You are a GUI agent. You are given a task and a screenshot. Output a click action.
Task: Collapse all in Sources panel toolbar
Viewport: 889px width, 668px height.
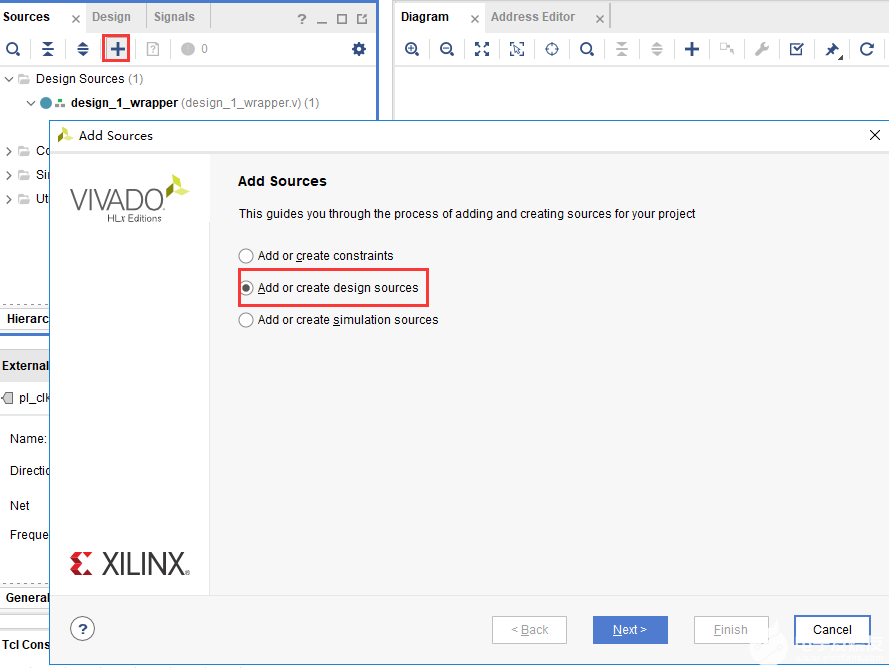click(x=48, y=49)
